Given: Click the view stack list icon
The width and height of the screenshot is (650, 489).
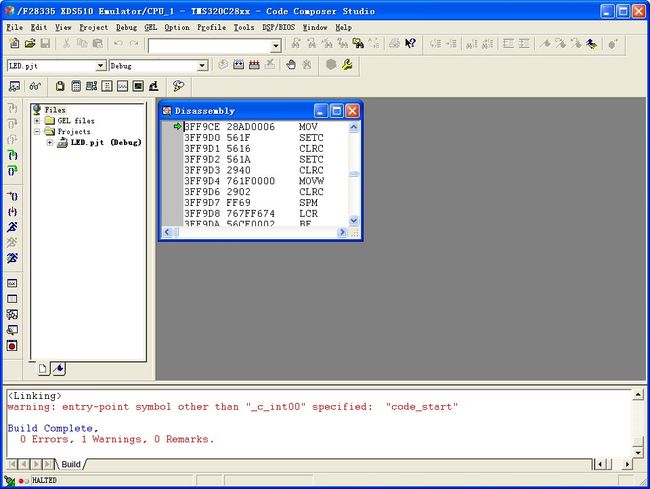Looking at the screenshot, I should coord(107,86).
